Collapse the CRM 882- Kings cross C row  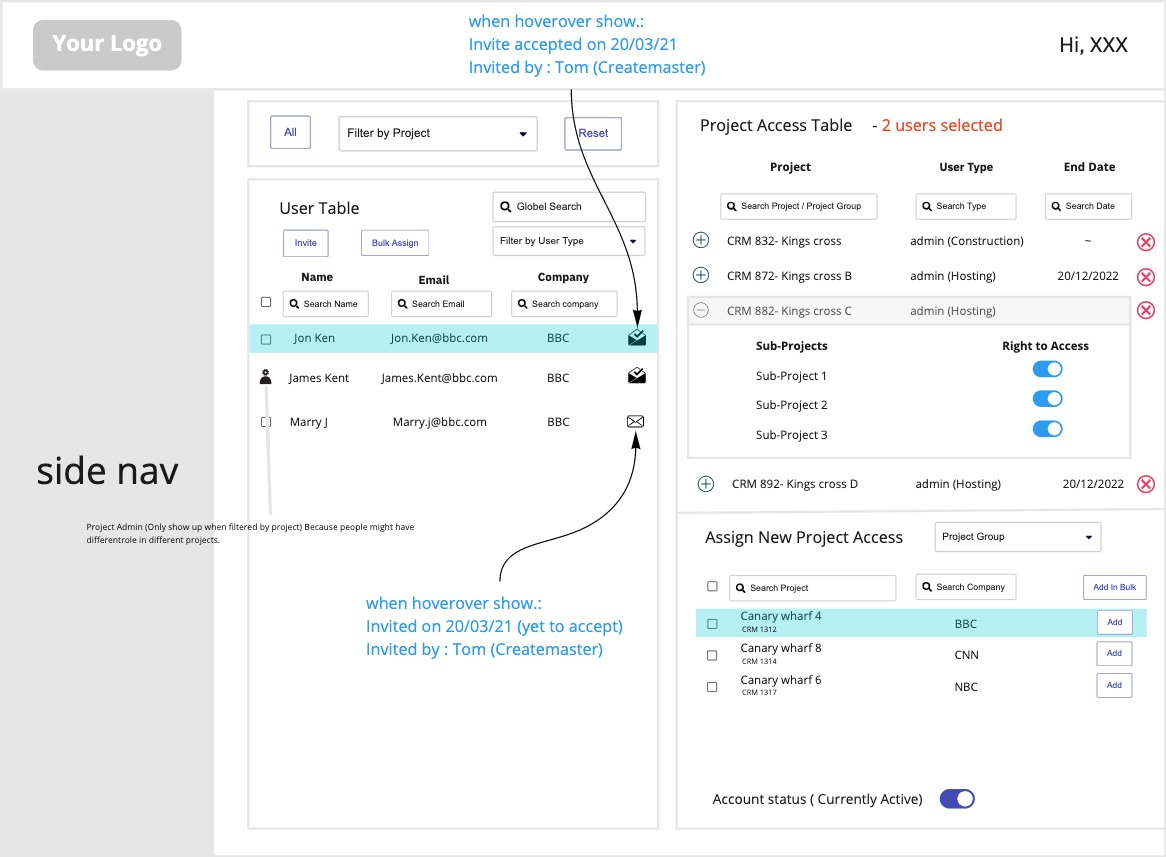coord(701,311)
